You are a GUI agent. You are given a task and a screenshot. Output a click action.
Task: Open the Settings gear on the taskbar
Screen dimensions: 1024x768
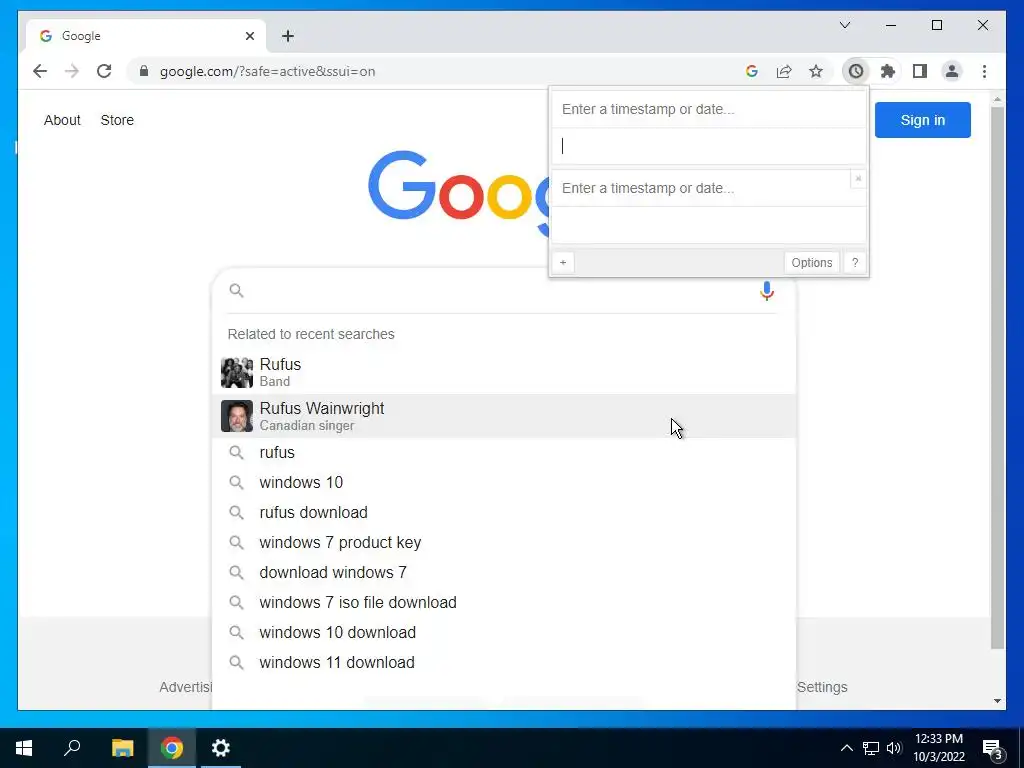[x=221, y=748]
